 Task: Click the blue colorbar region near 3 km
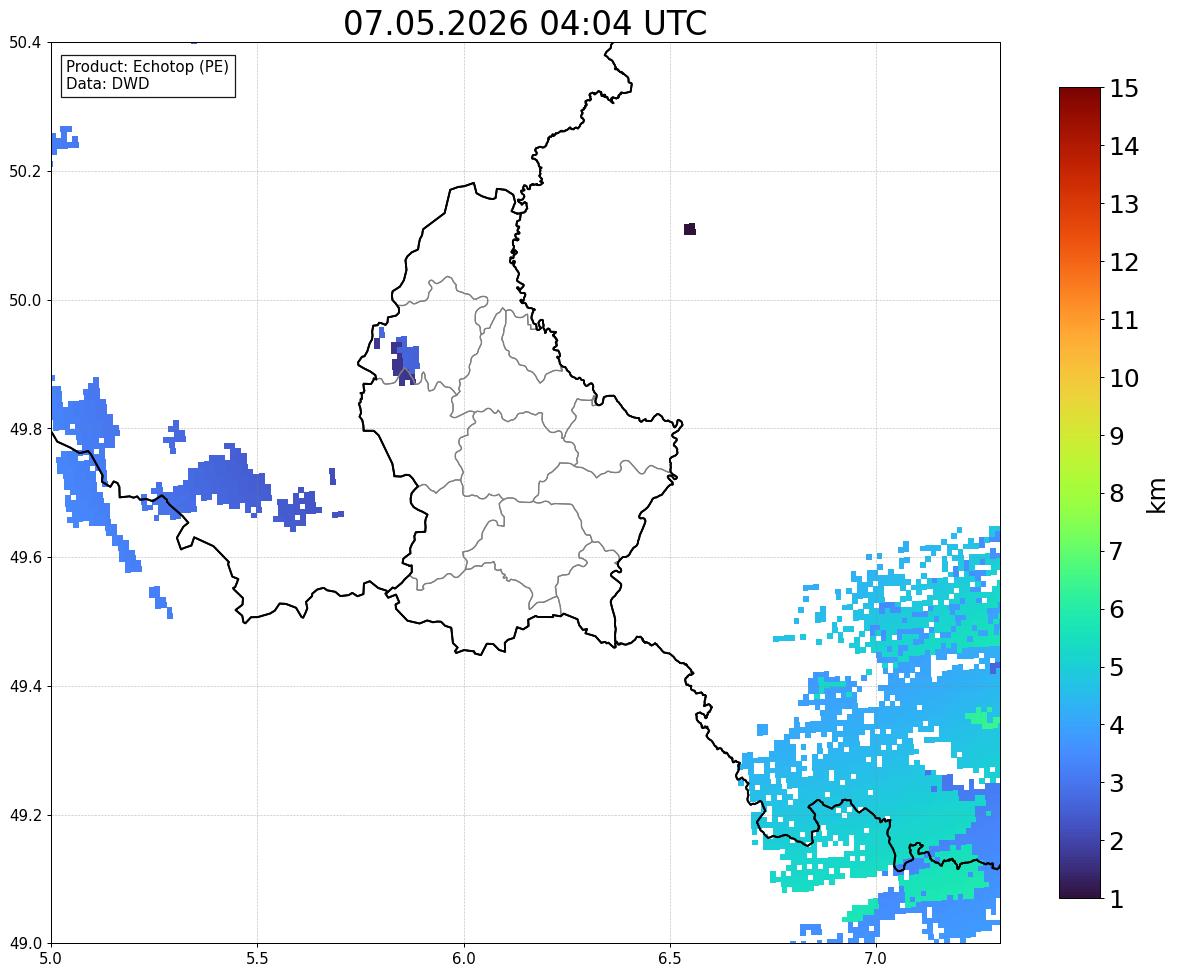click(x=1080, y=782)
